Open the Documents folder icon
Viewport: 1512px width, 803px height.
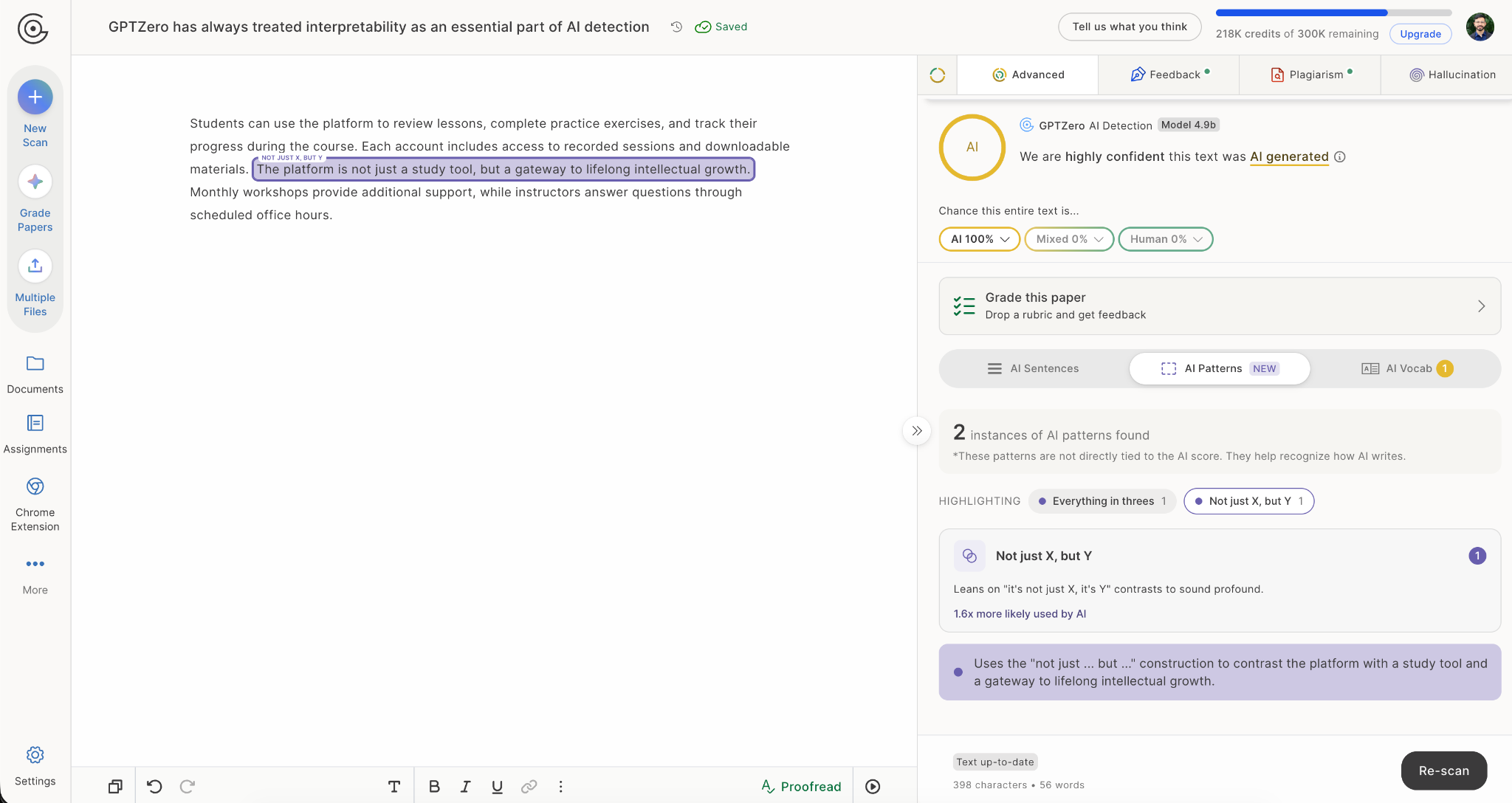point(35,363)
